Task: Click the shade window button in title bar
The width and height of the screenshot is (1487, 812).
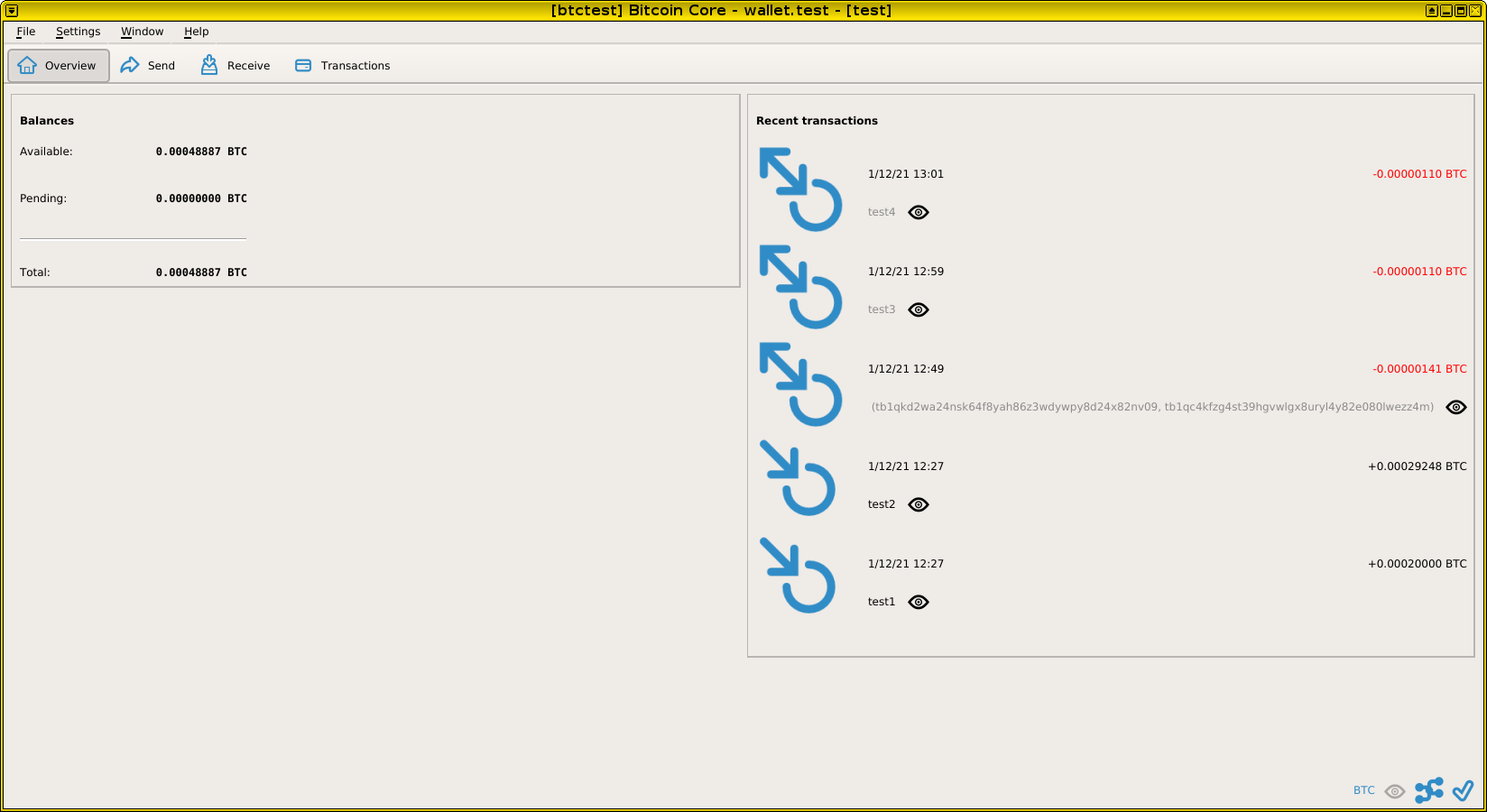Action: [1432, 11]
